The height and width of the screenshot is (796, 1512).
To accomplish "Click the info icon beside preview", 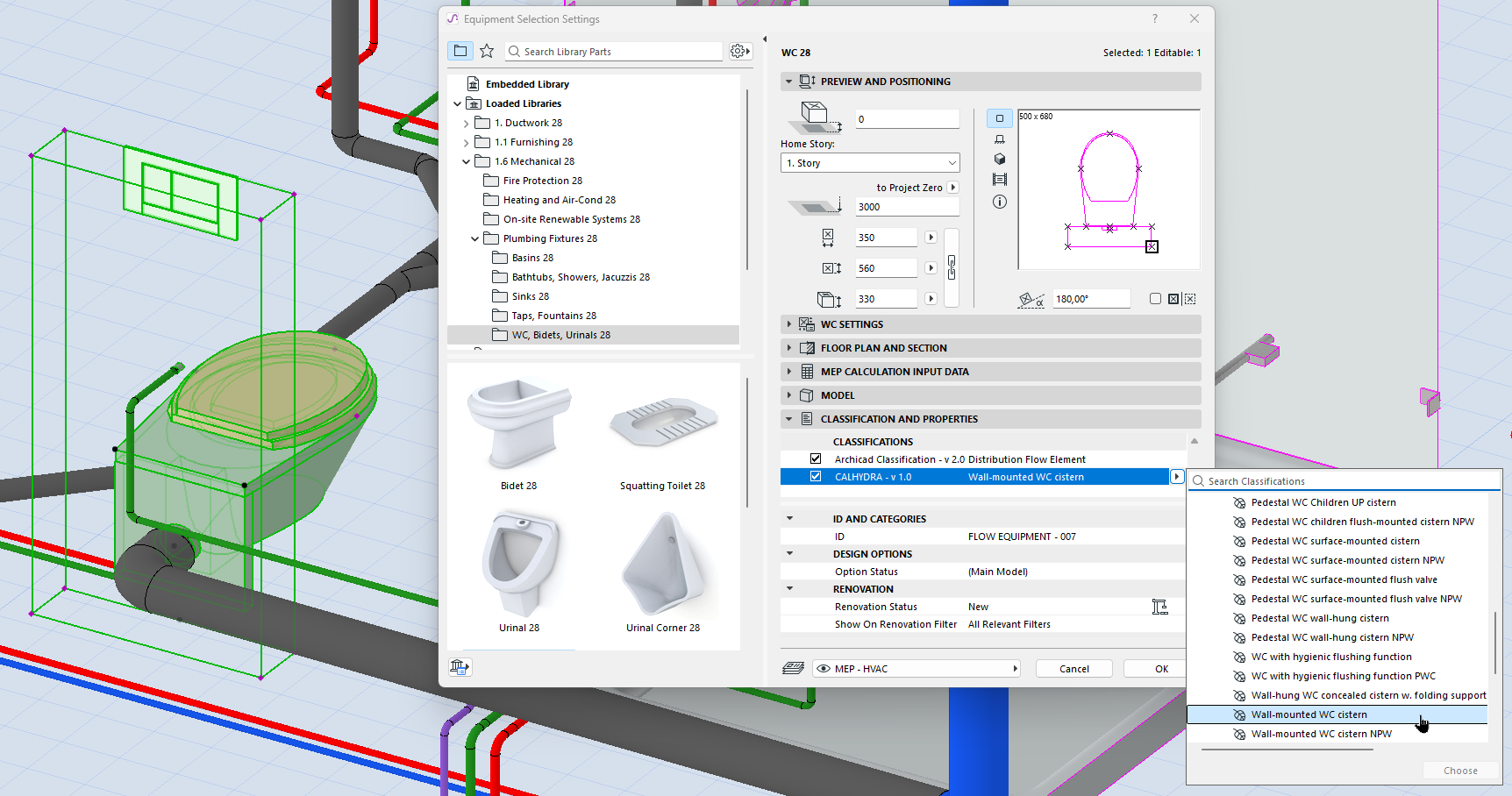I will [x=999, y=202].
